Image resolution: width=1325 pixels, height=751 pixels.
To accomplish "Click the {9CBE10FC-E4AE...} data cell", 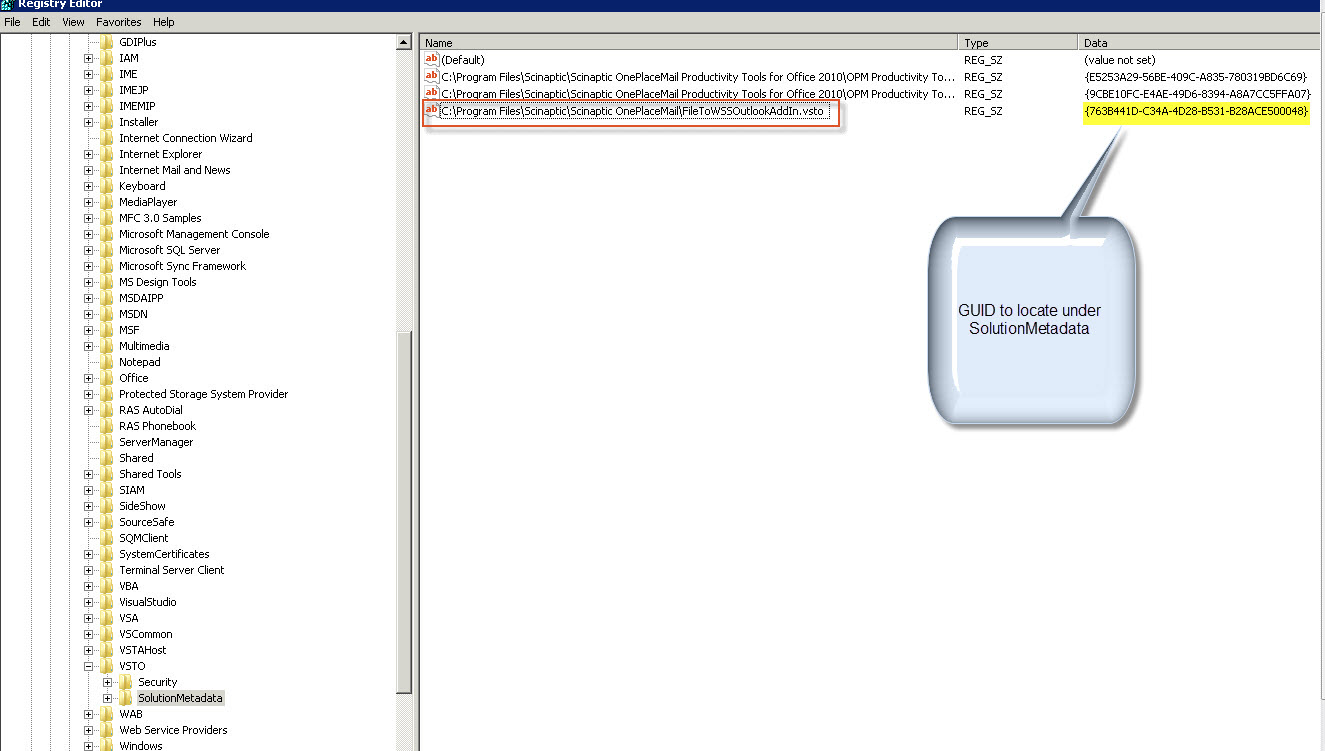I will (1197, 94).
